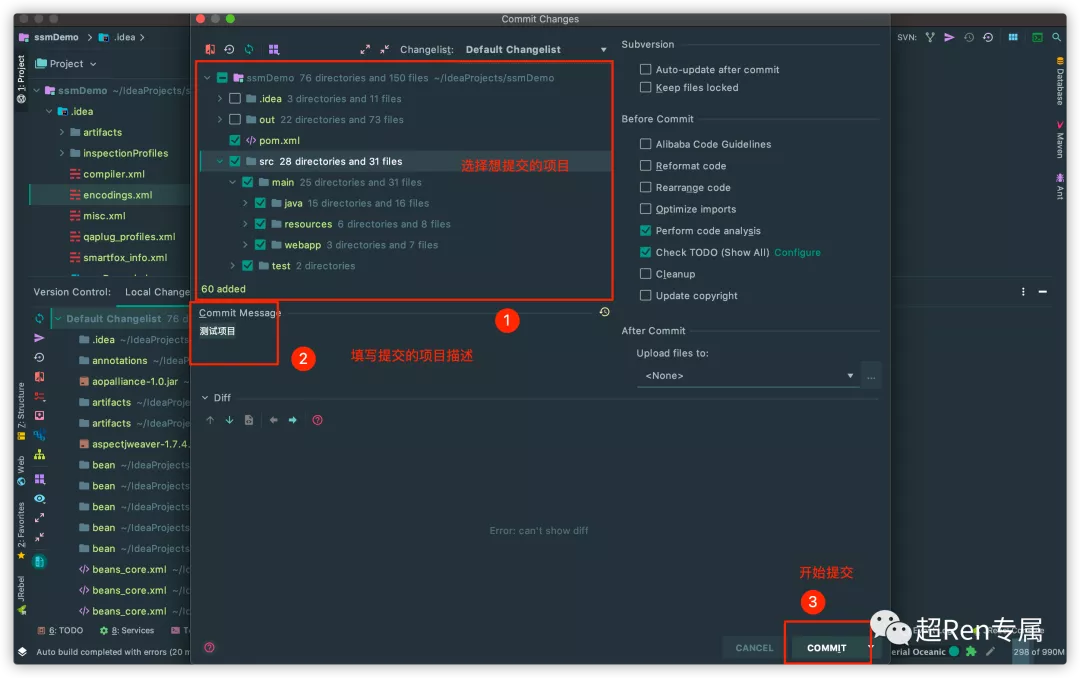1080x678 pixels.
Task: Open the Local Changes tab
Action: (x=156, y=292)
